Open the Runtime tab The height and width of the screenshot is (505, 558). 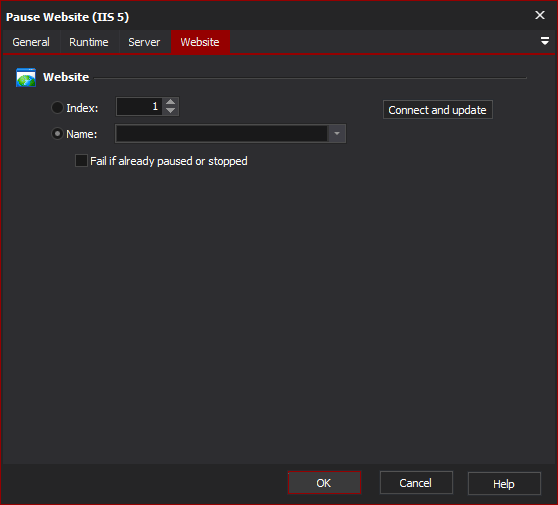point(89,42)
